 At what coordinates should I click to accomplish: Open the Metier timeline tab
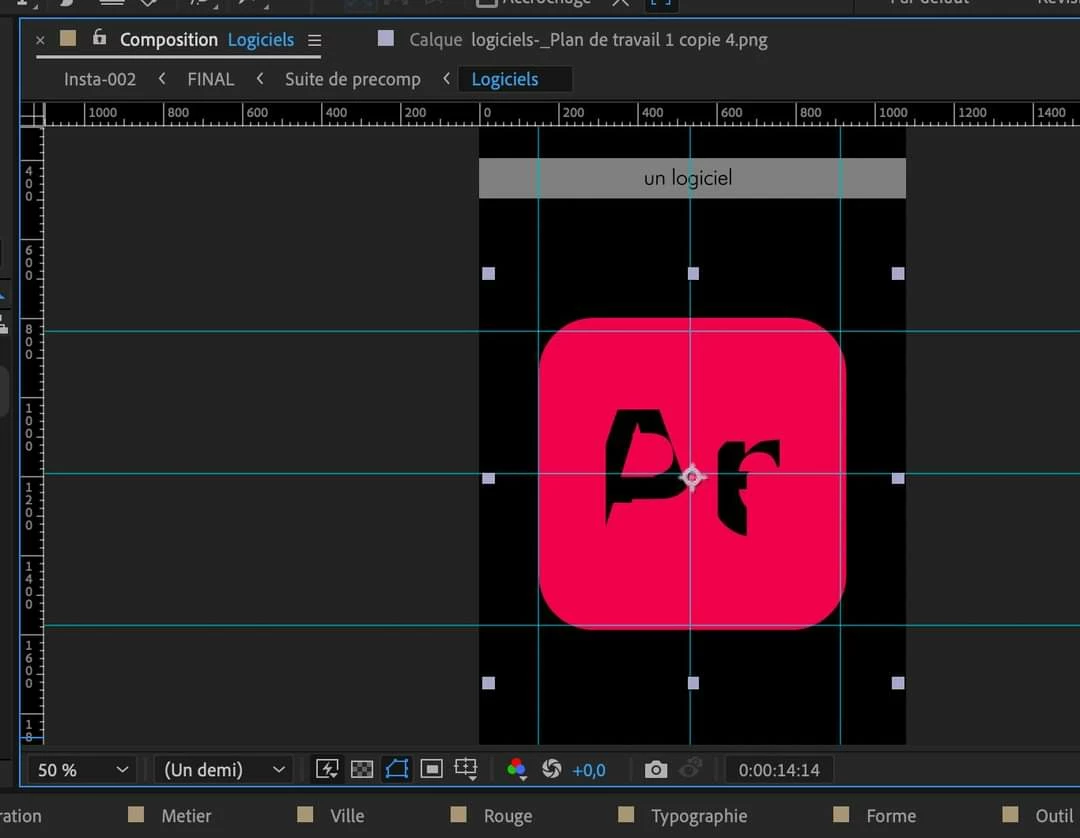coord(186,816)
